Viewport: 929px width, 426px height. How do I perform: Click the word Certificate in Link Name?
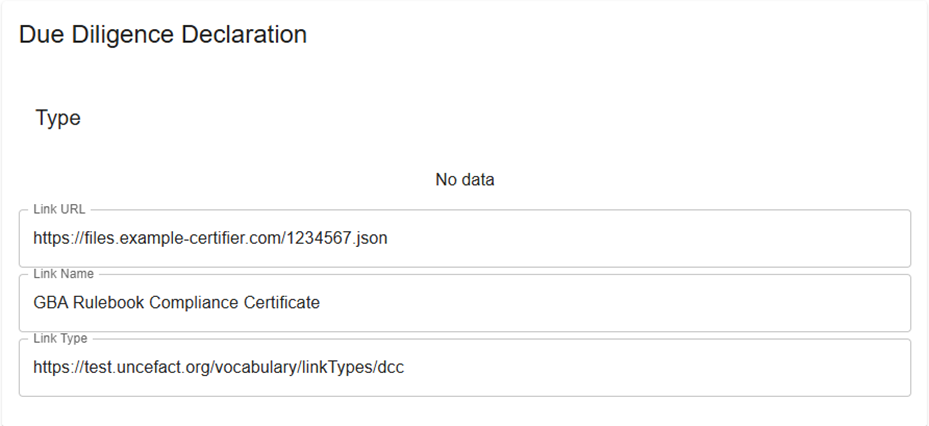(x=284, y=303)
